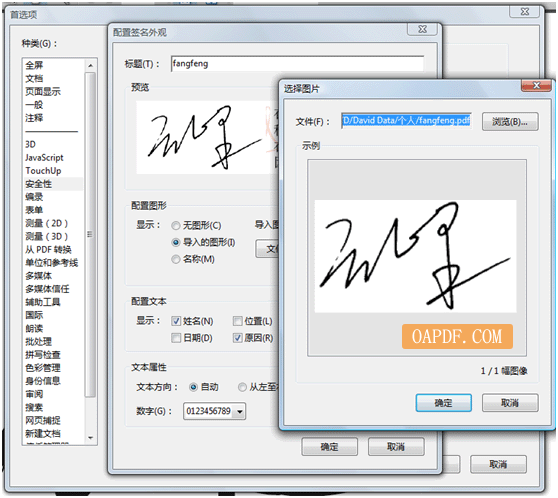Click scroll-down arrow in category list

(90, 437)
